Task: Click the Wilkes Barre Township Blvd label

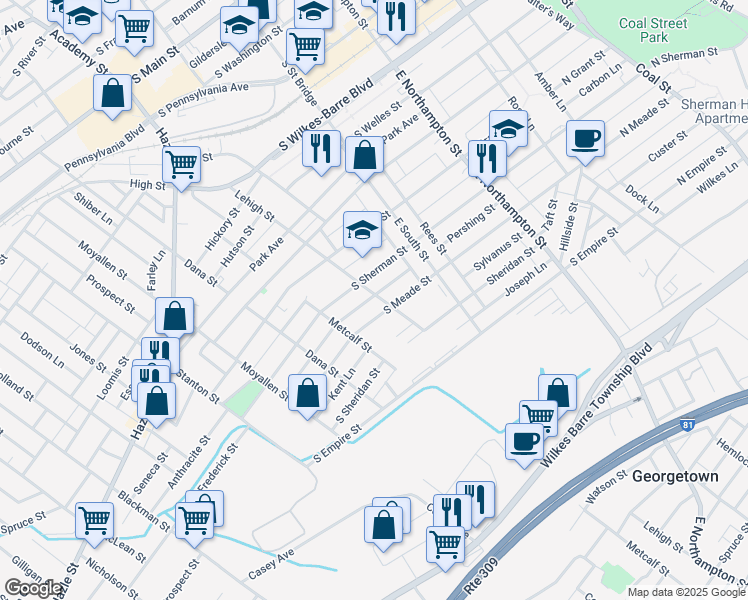Action: [596, 405]
